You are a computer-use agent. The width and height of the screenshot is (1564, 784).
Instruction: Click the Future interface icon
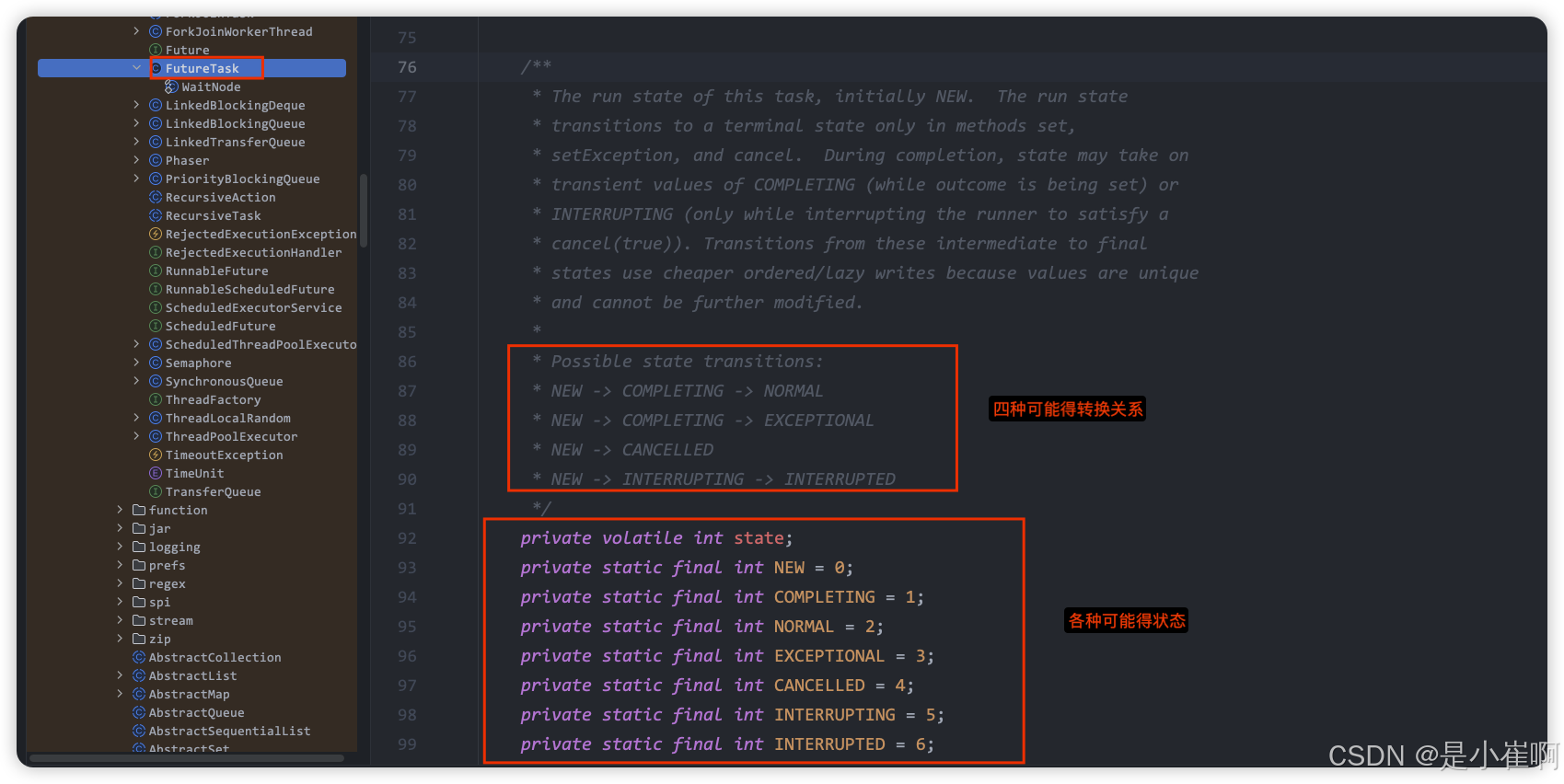[x=156, y=50]
